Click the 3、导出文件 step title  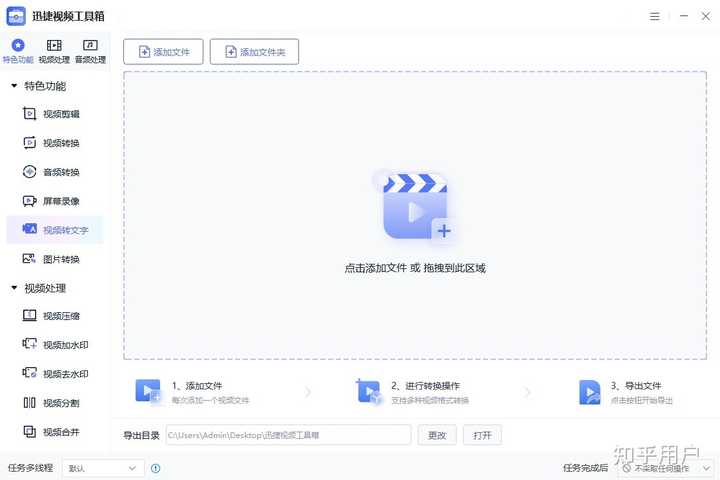pos(636,386)
